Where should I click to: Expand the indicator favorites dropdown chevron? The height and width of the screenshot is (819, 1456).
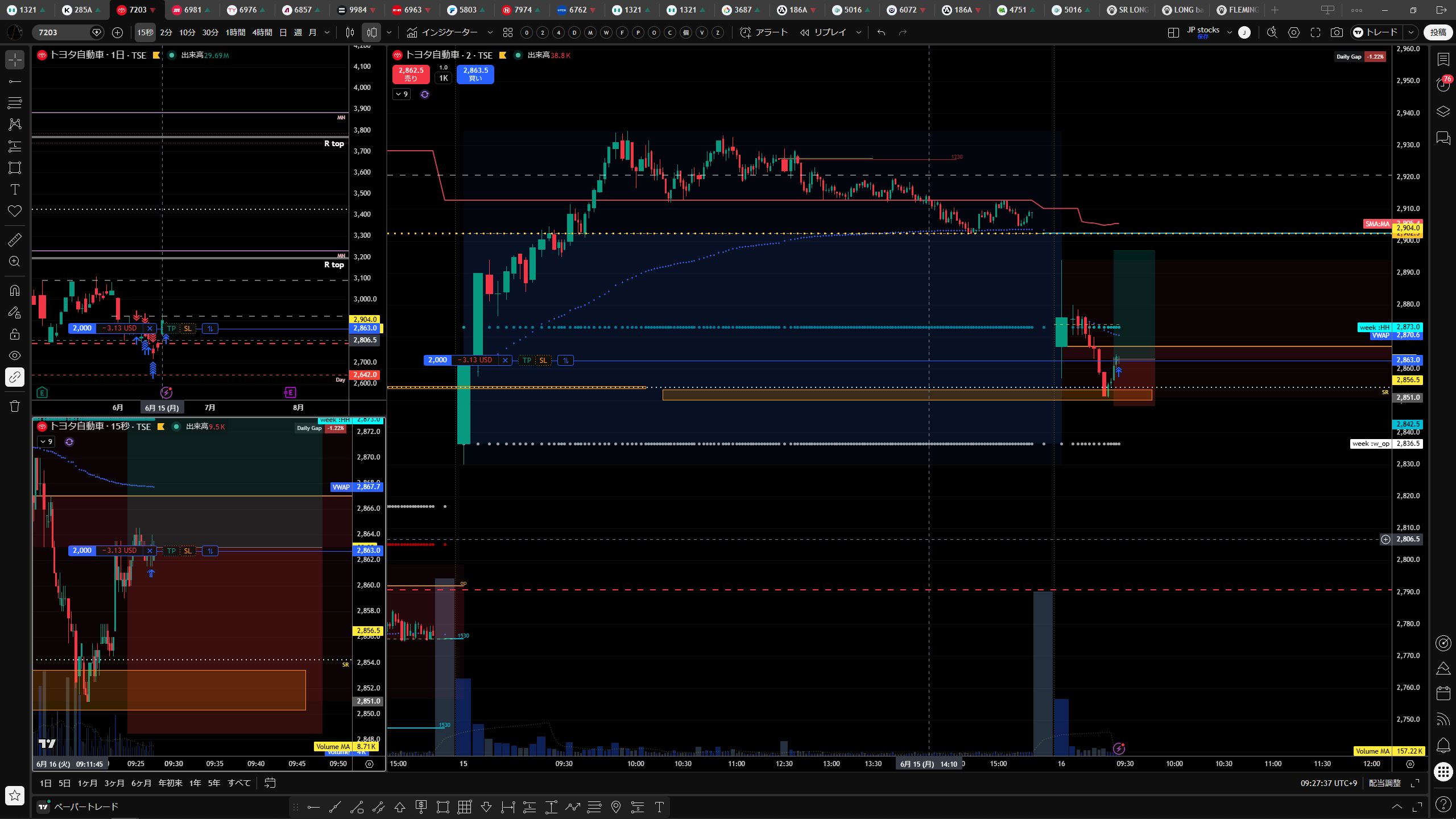[490, 32]
